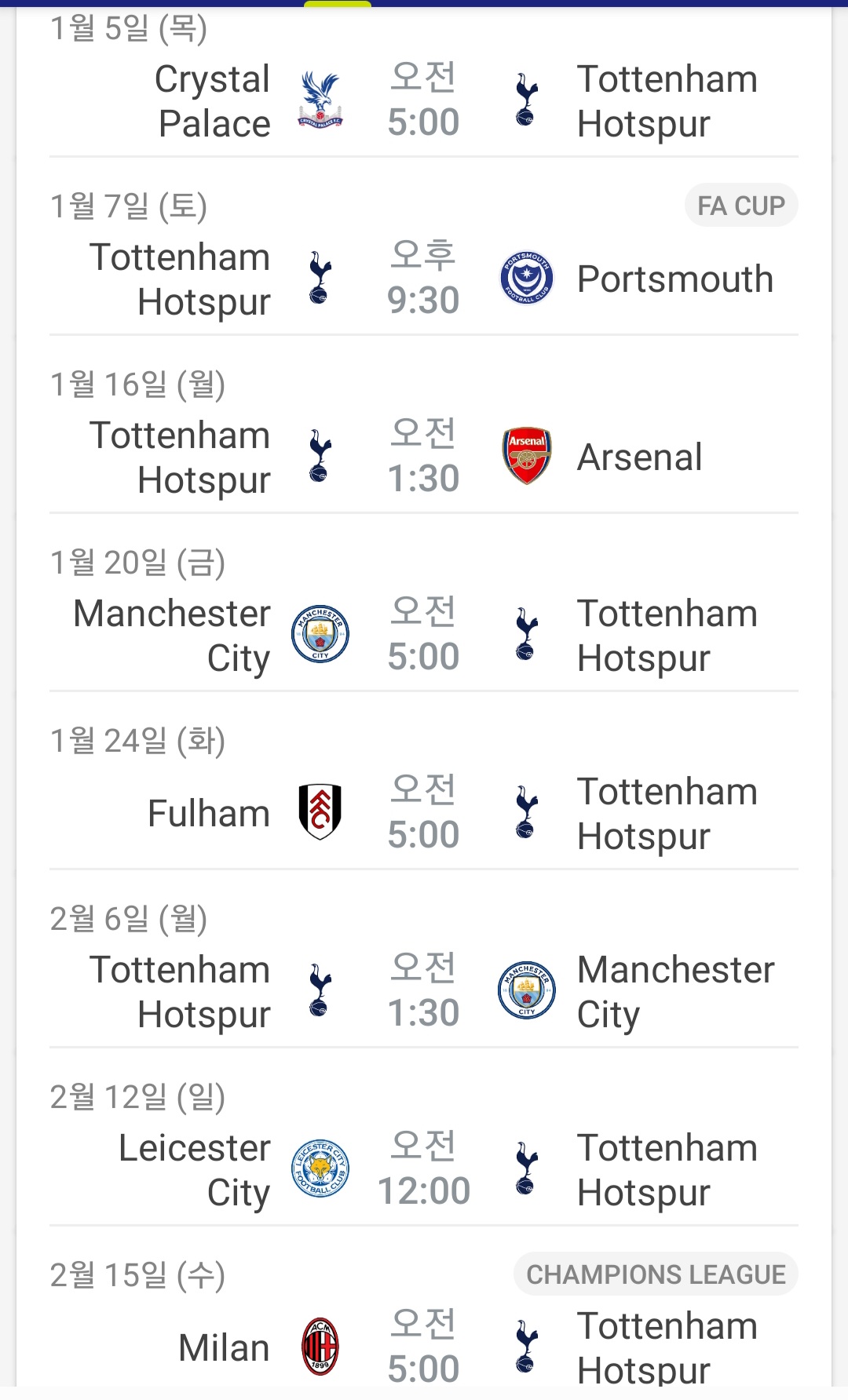Click the 오전 12:00 kickoff time
The image size is (848, 1400).
pyautogui.click(x=423, y=1168)
